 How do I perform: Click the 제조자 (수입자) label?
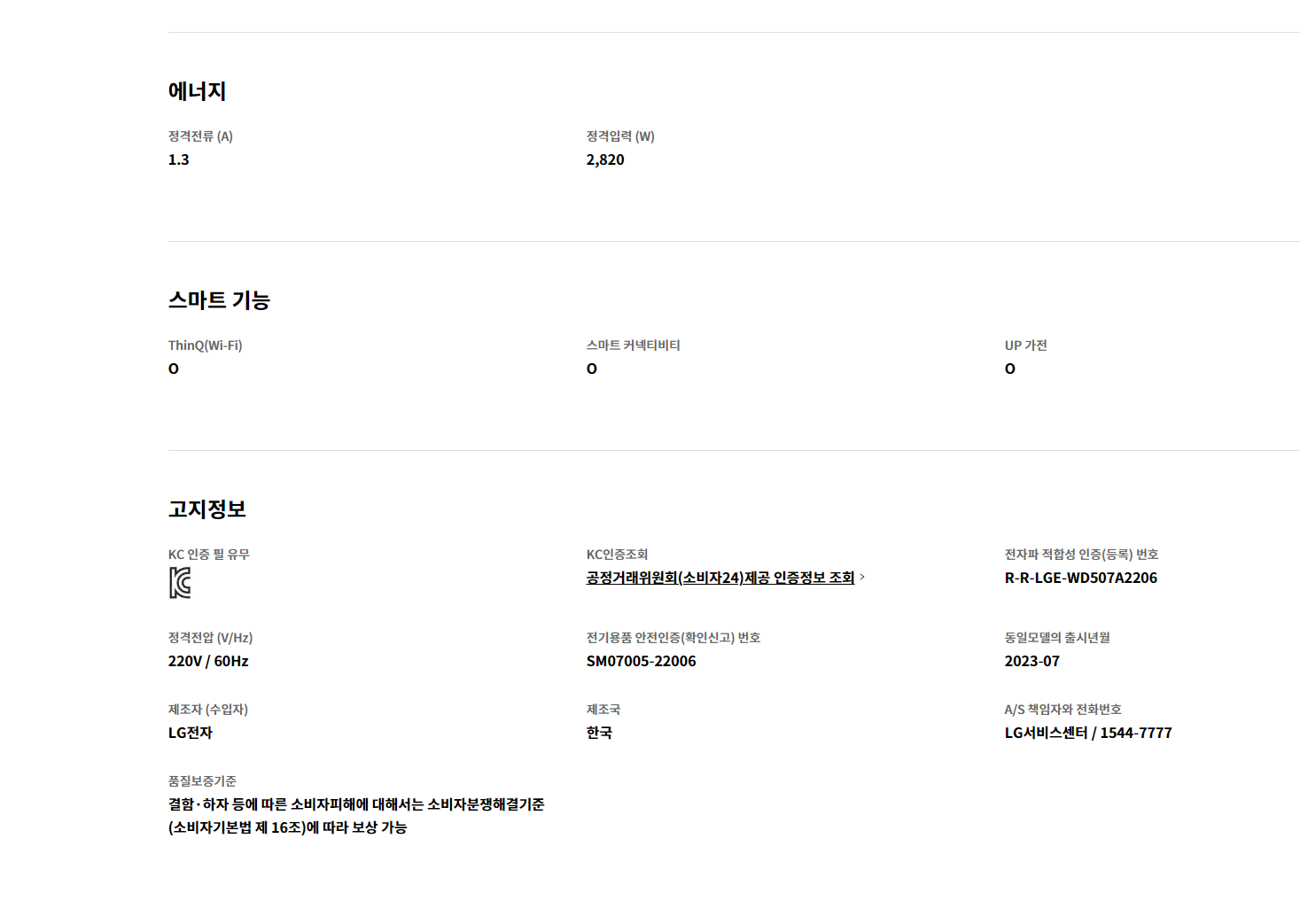coord(208,710)
